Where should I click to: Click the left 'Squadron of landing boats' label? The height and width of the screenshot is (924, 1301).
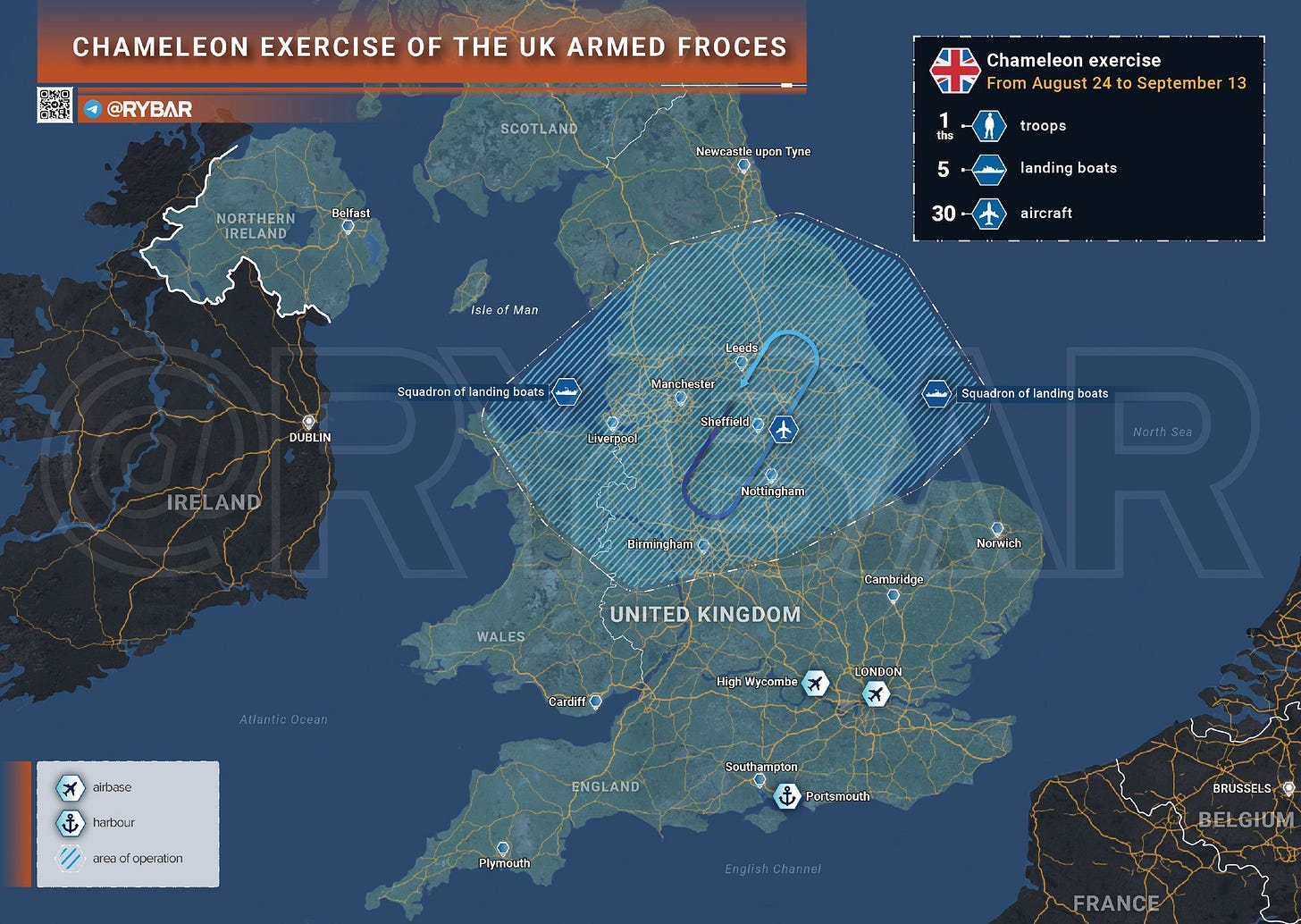(x=471, y=392)
